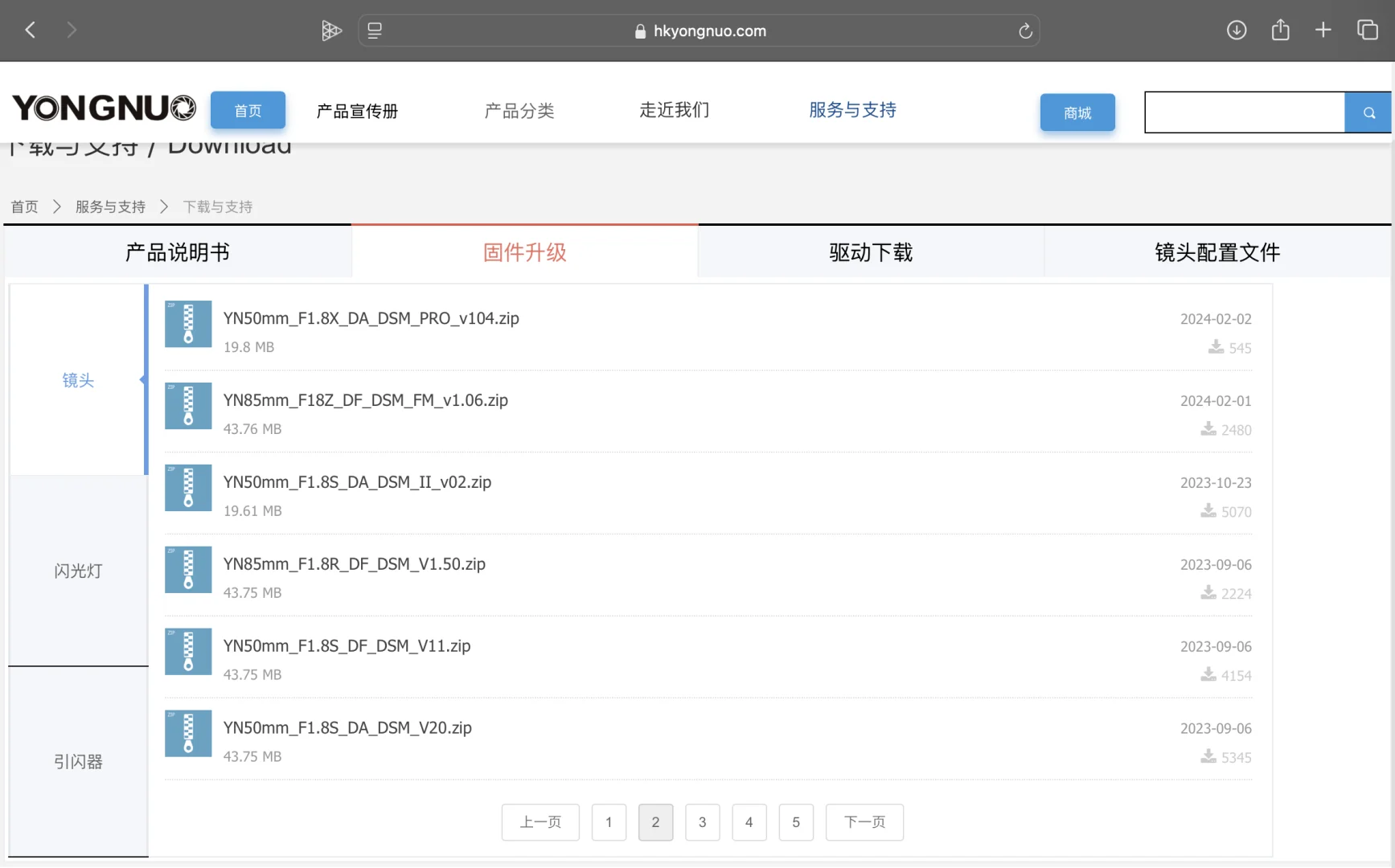Click current page 2 in pagination
Viewport: 1395px width, 868px height.
tap(655, 822)
